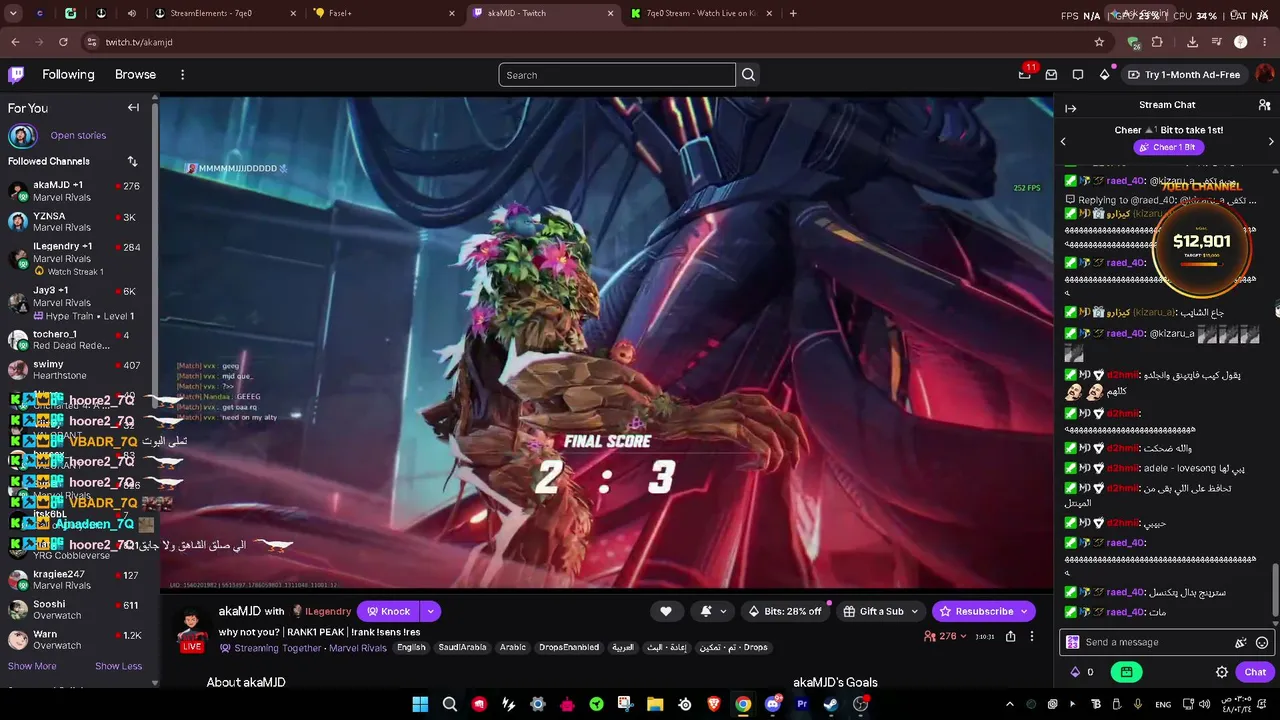
Task: Bookmark this page with the star icon
Action: [x=1099, y=42]
